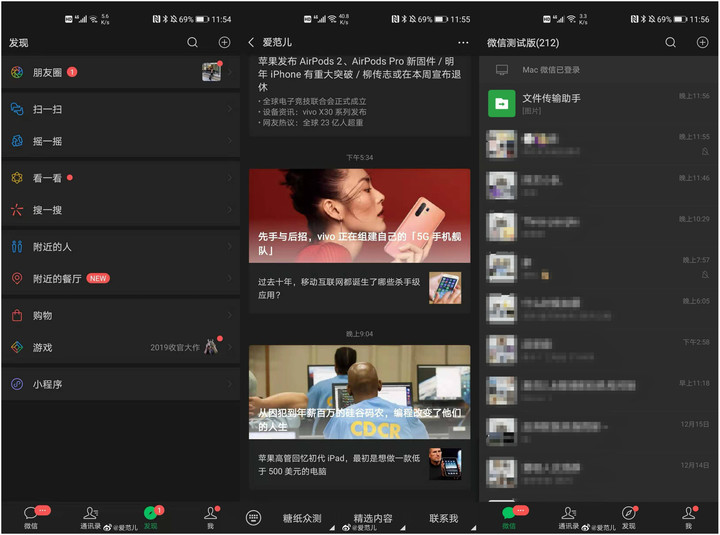Open chat timestamped 下午2:58
This screenshot has width=720, height=535.
click(599, 350)
